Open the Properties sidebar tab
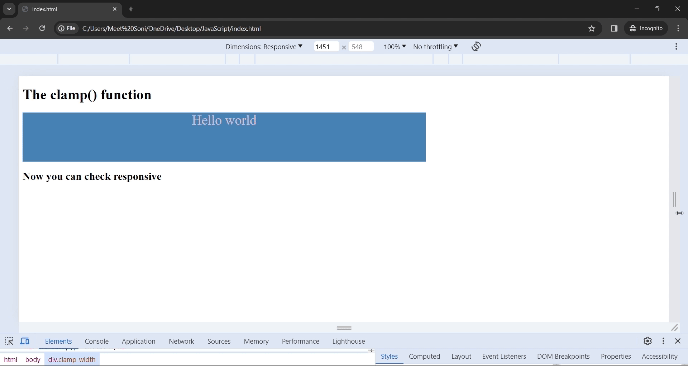The image size is (688, 366). [616, 357]
